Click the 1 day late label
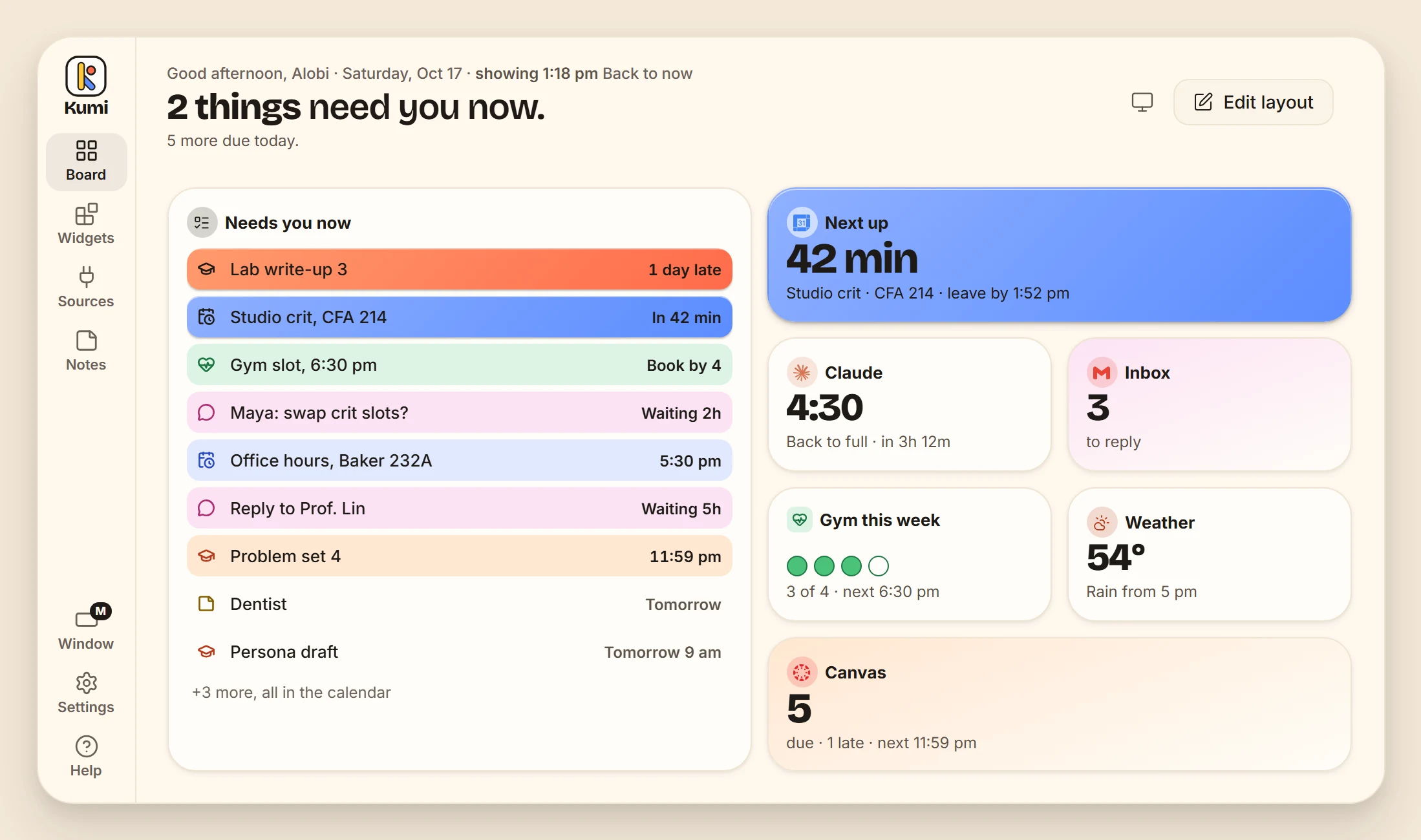Screen dimensions: 1421x840 685,270
